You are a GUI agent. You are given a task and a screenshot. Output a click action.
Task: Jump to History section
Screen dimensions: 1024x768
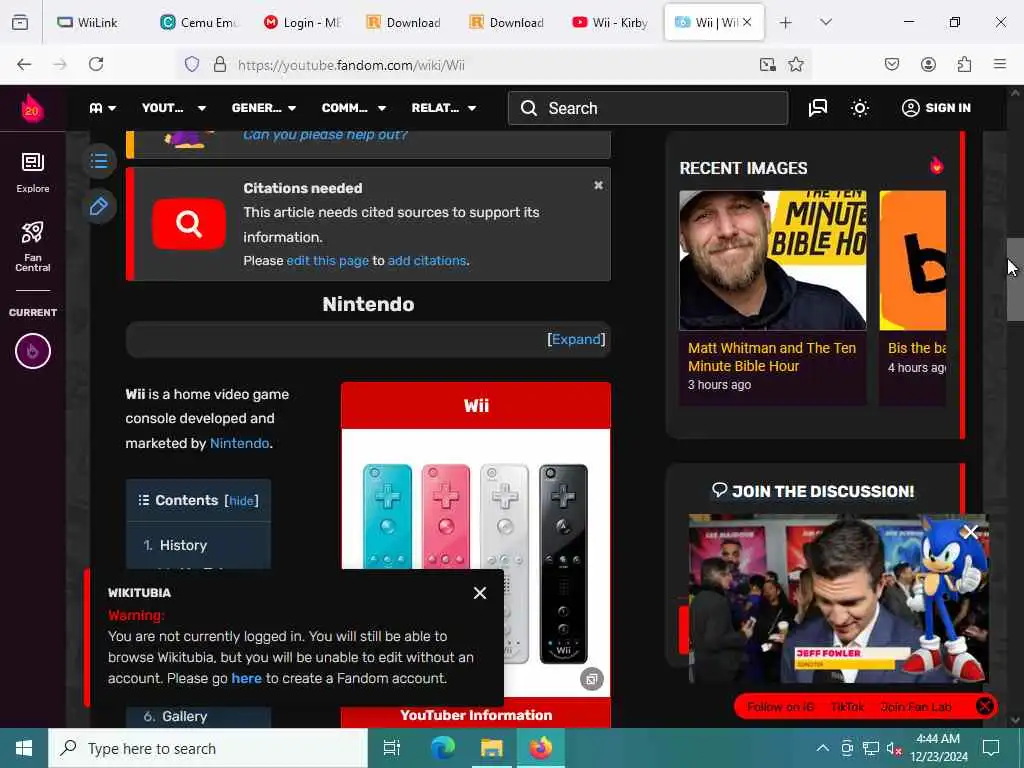pos(183,545)
